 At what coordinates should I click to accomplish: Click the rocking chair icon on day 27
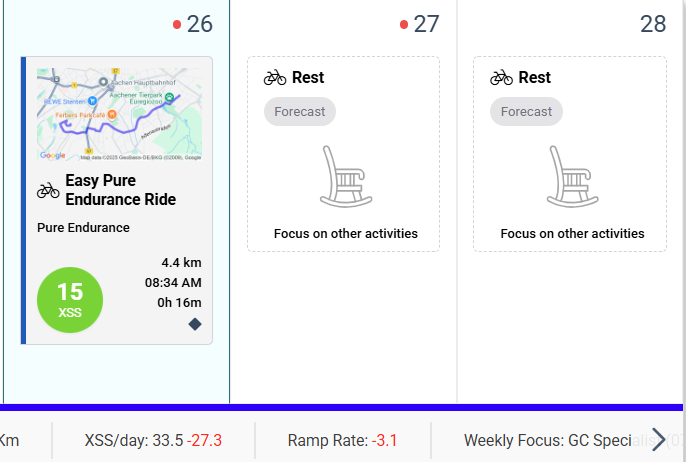point(346,176)
